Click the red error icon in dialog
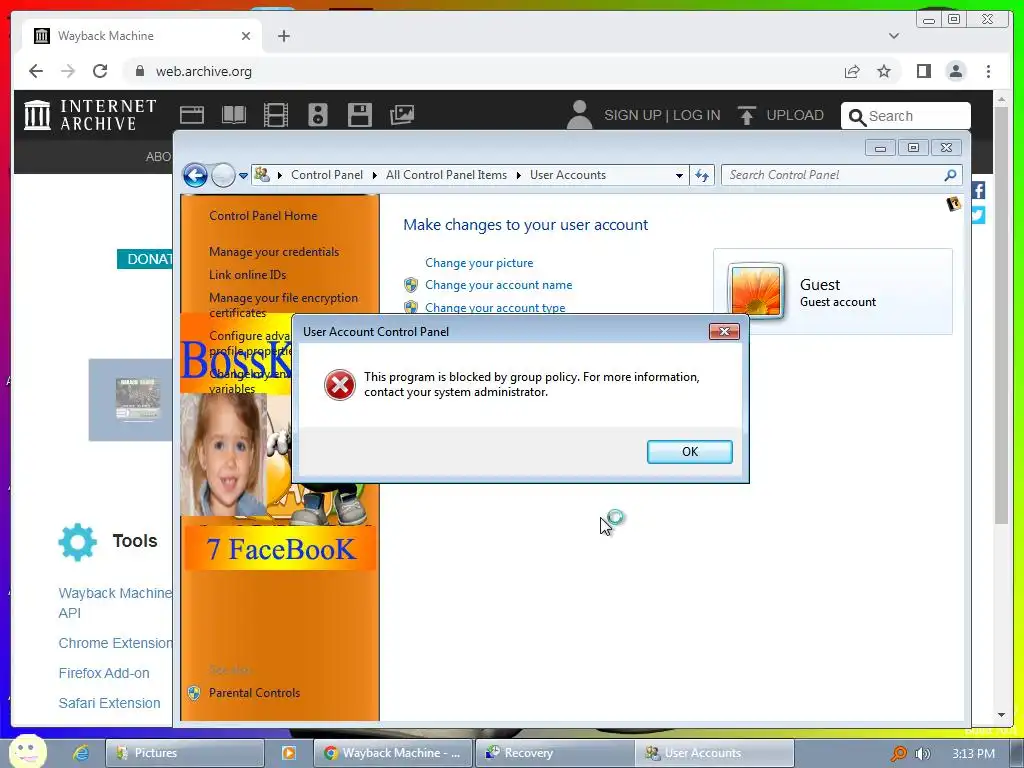The image size is (1024, 768). pos(340,385)
